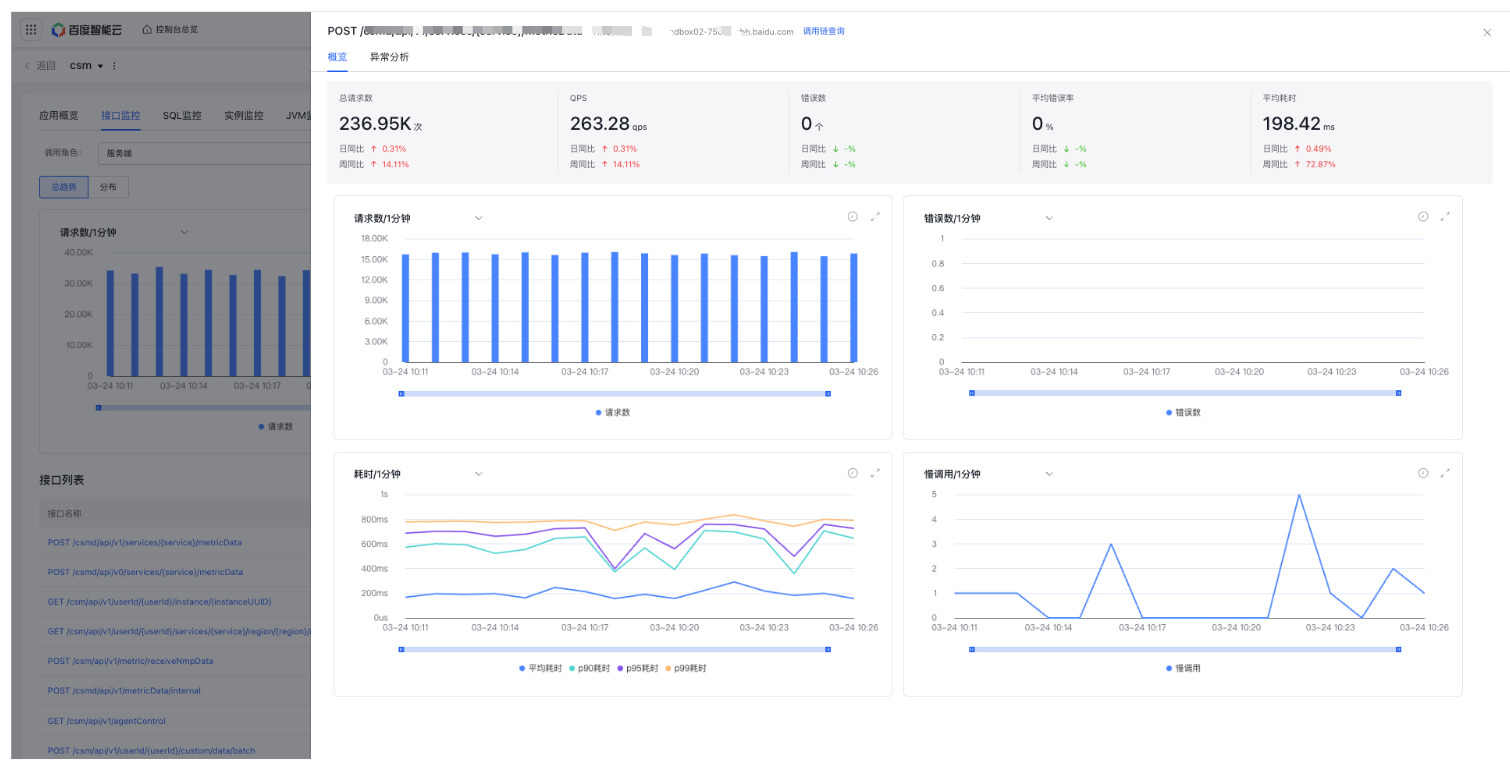The width and height of the screenshot is (1510, 771).
Task: Open the 调用链查询 link
Action: (x=824, y=32)
